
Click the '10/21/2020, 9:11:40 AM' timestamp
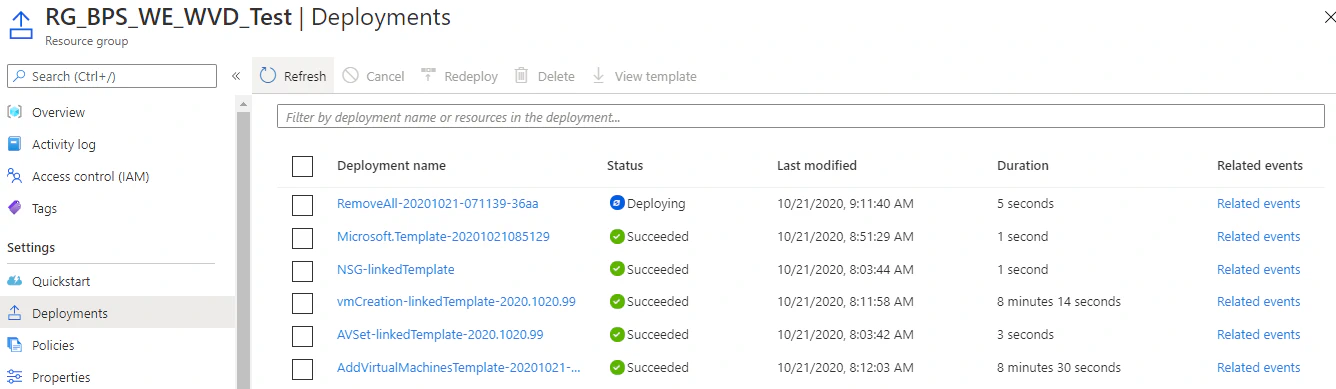(x=845, y=203)
